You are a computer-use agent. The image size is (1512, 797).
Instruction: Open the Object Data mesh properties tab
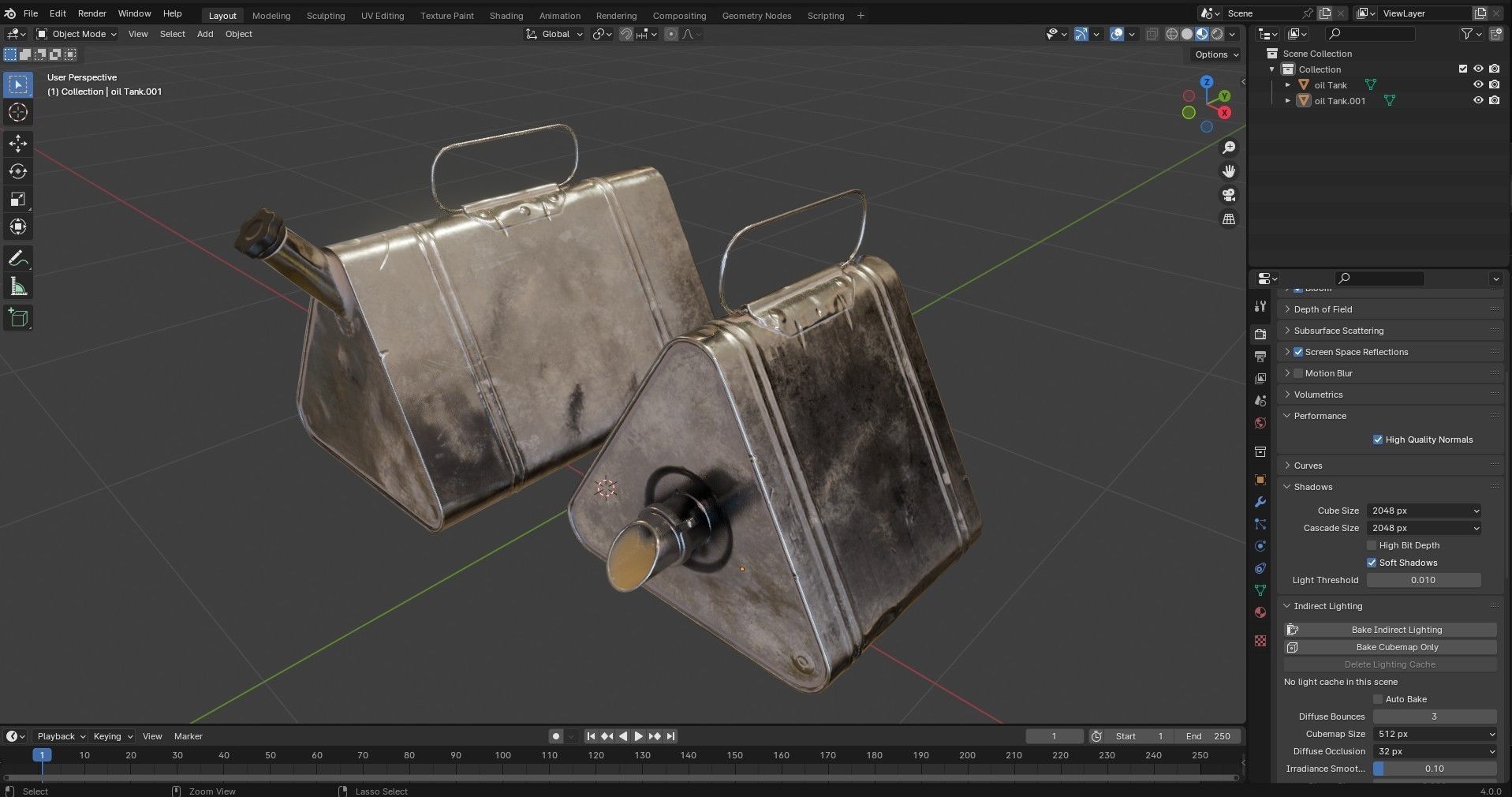pyautogui.click(x=1260, y=590)
